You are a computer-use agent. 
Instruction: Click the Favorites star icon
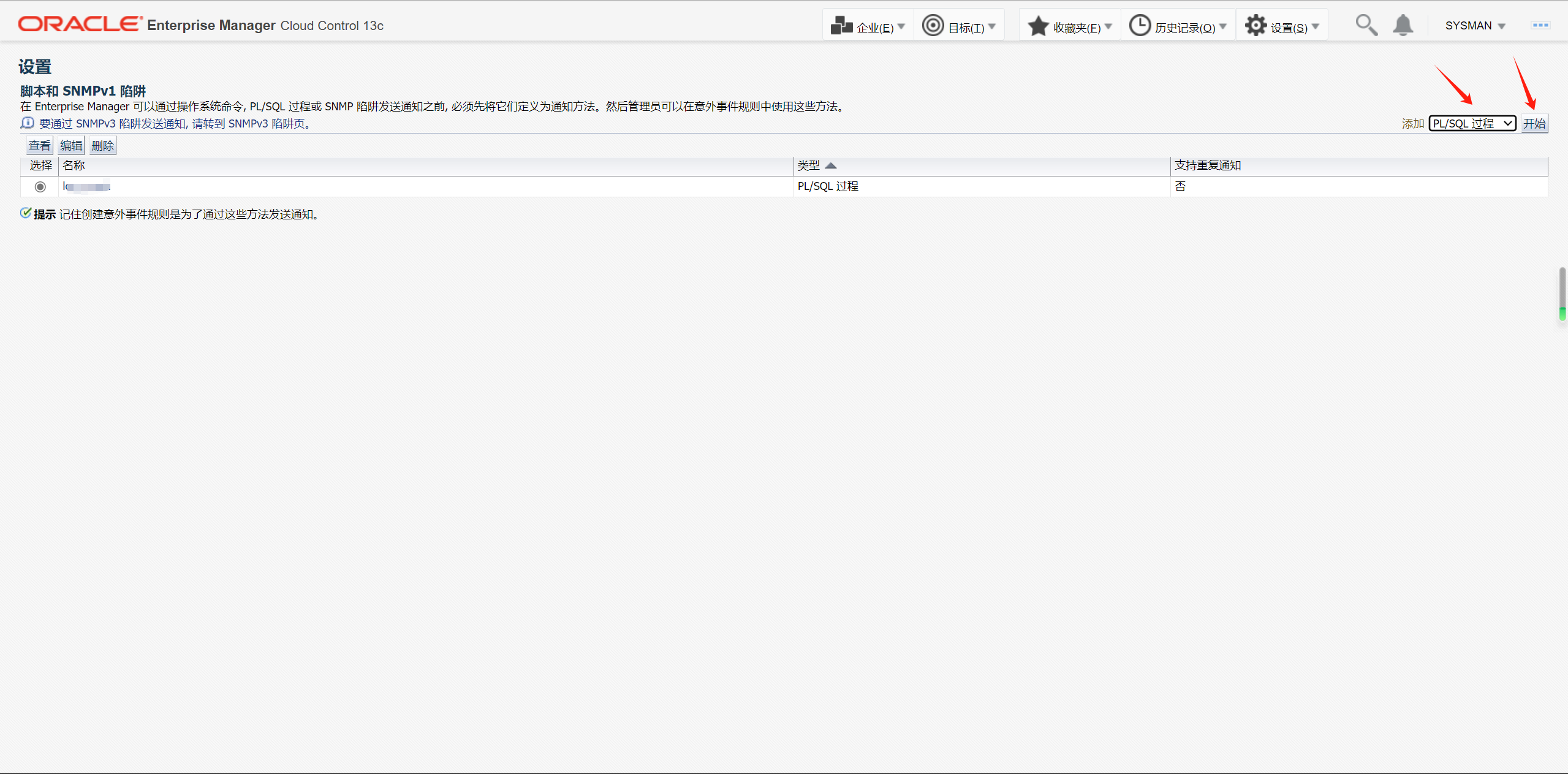[x=1038, y=26]
